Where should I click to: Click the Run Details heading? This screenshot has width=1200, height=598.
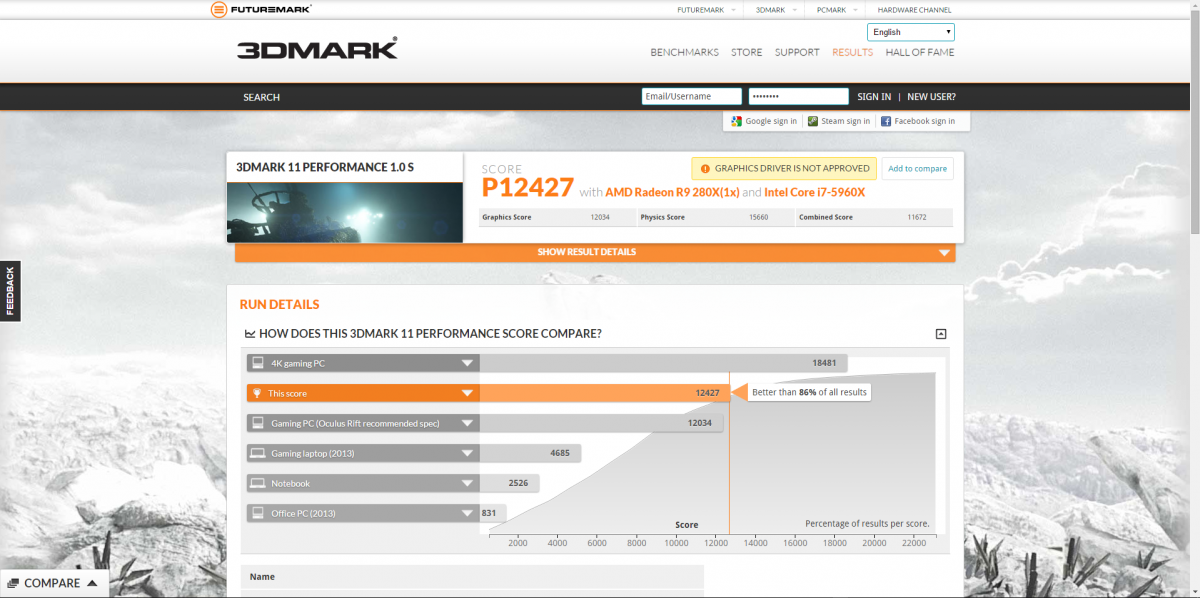pyautogui.click(x=279, y=304)
